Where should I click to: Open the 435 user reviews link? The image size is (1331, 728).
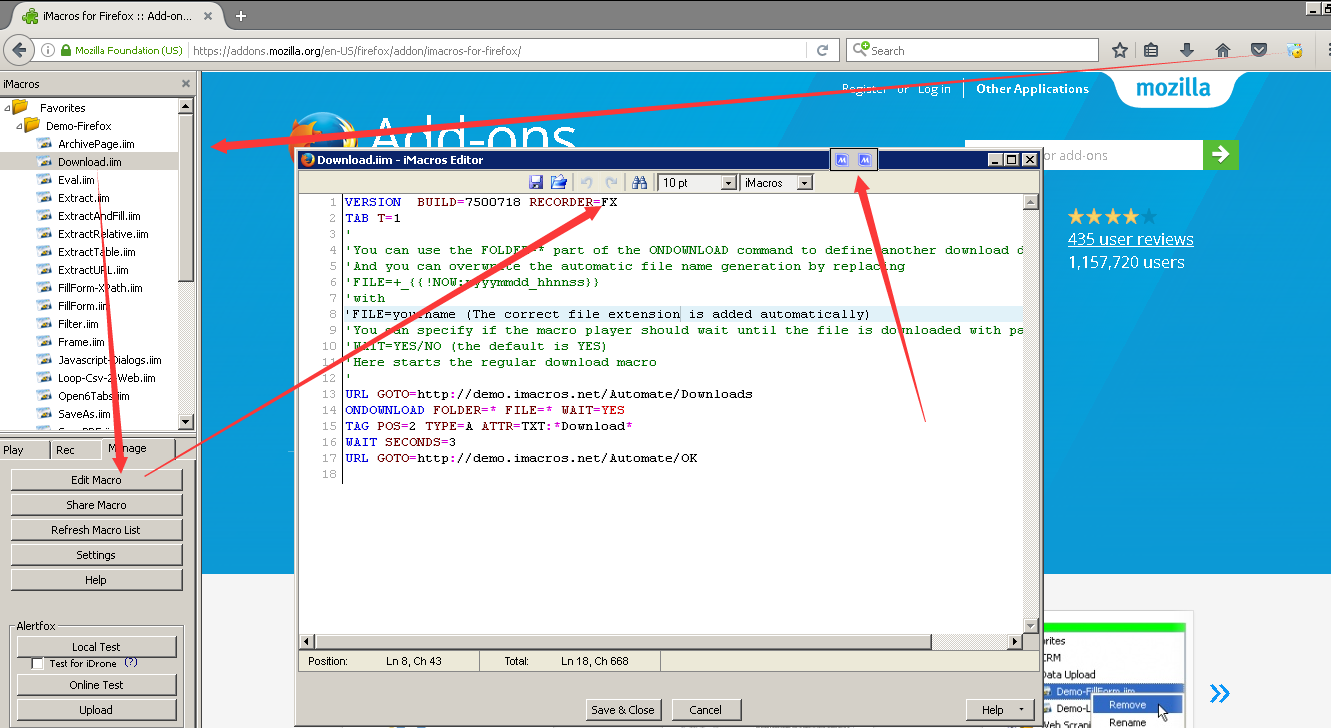(x=1130, y=239)
